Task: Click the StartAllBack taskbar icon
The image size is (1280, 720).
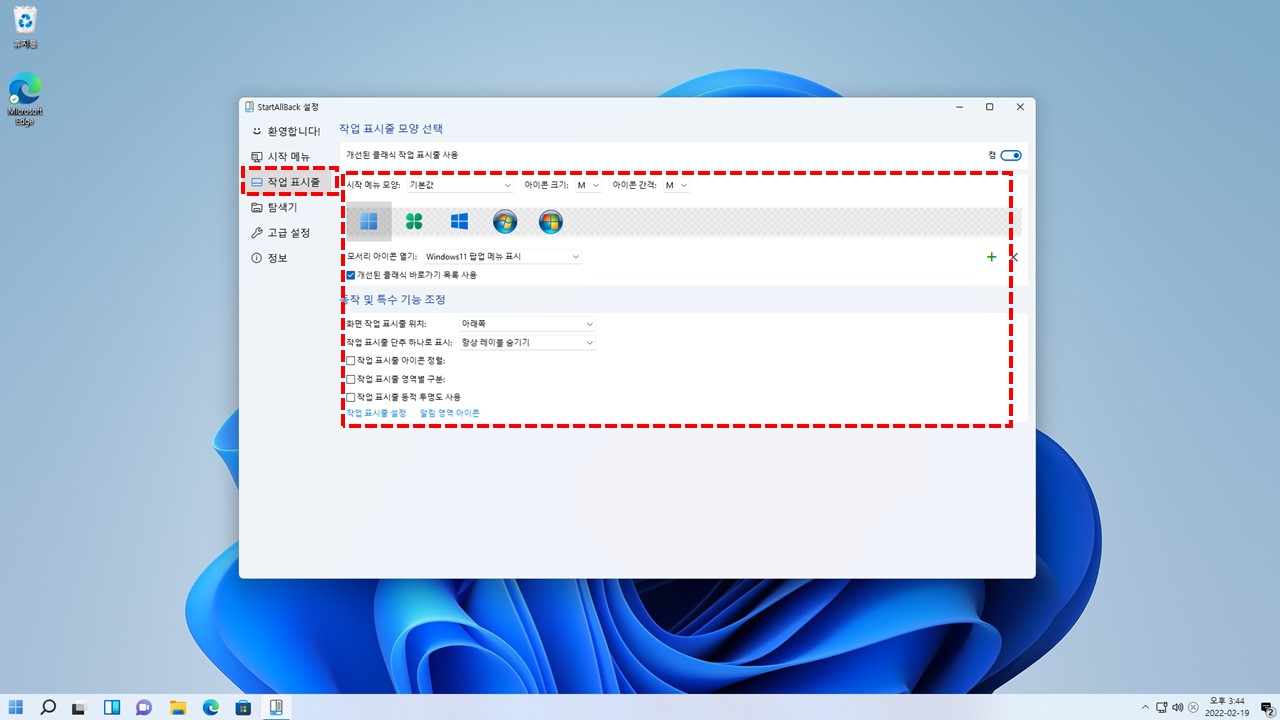Action: click(x=276, y=707)
